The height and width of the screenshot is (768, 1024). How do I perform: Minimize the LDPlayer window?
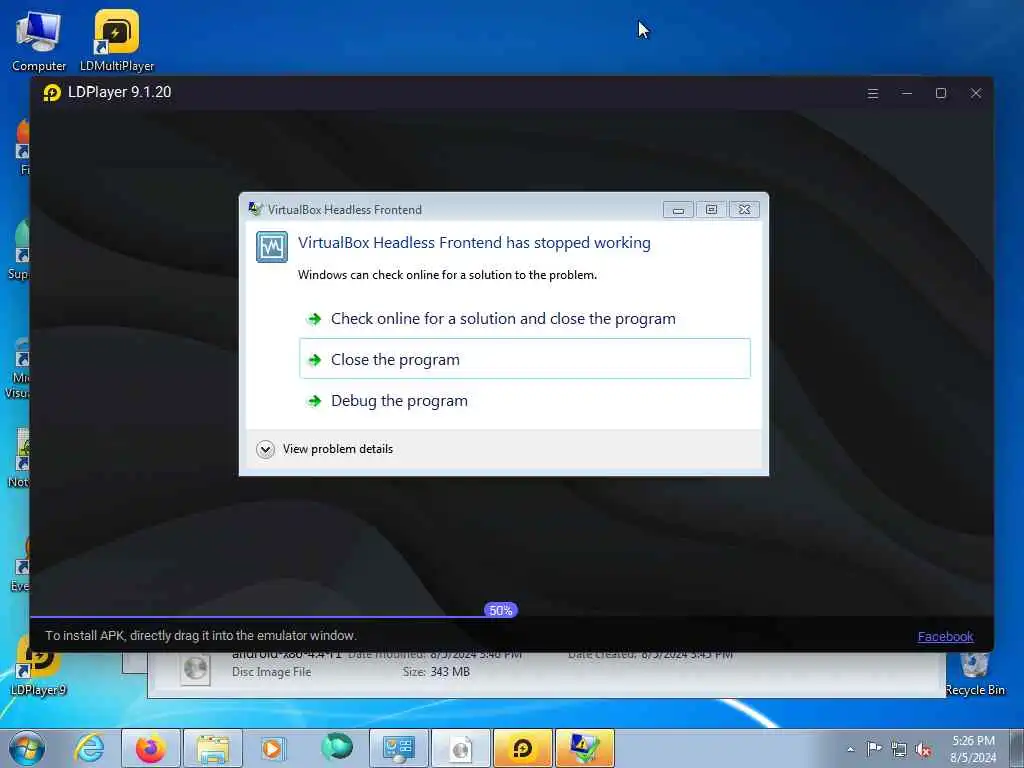pyautogui.click(x=906, y=93)
